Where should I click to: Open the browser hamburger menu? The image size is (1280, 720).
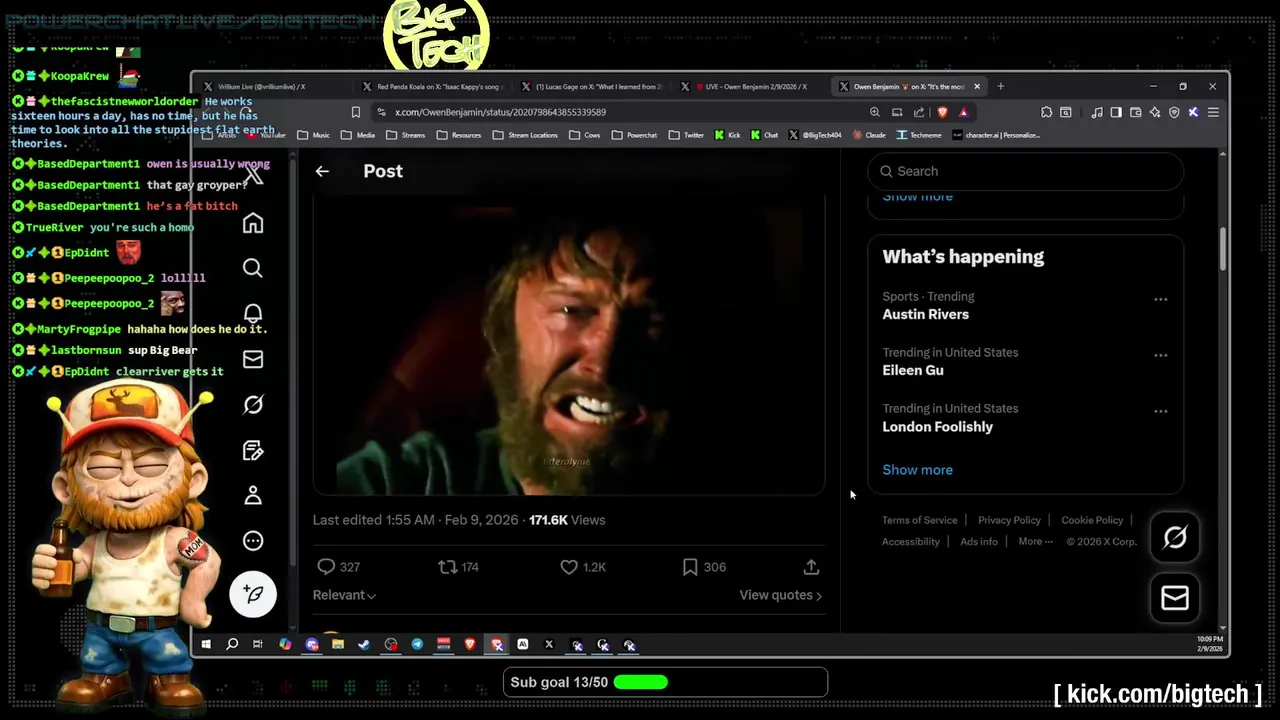(x=1213, y=112)
